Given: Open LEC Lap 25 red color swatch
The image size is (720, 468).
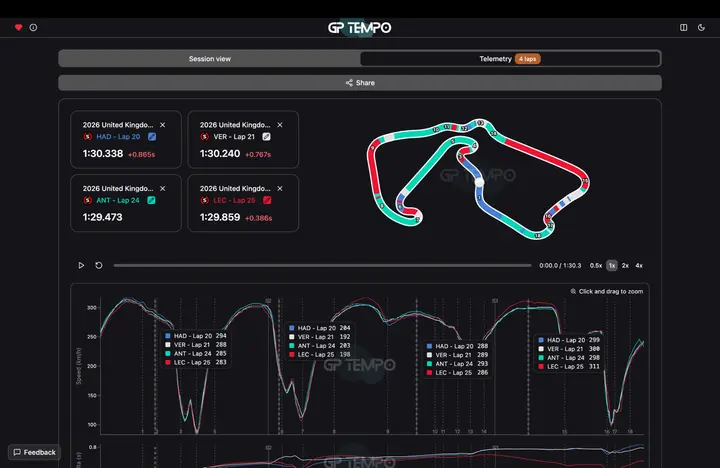Looking at the screenshot, I should point(267,200).
